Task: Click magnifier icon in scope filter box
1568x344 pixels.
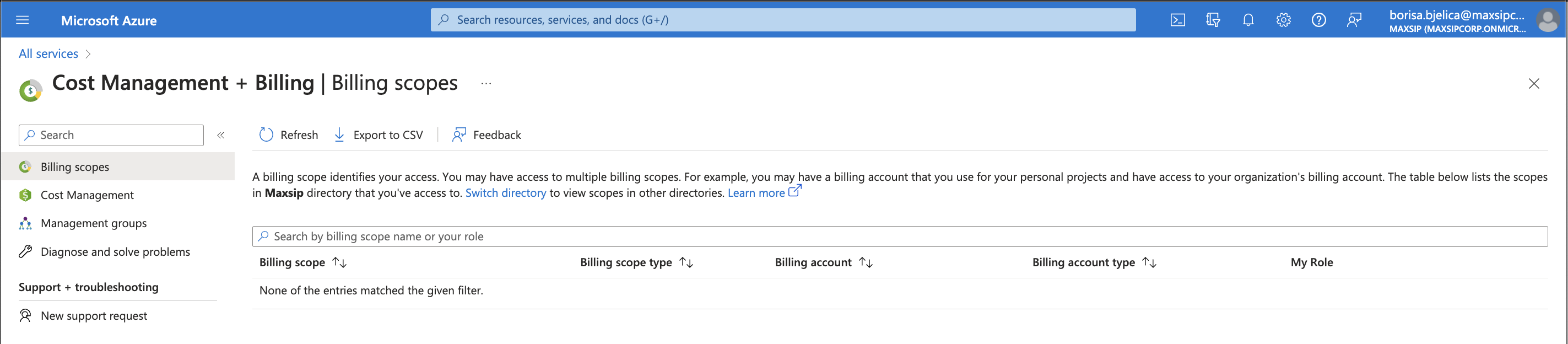Action: point(263,237)
